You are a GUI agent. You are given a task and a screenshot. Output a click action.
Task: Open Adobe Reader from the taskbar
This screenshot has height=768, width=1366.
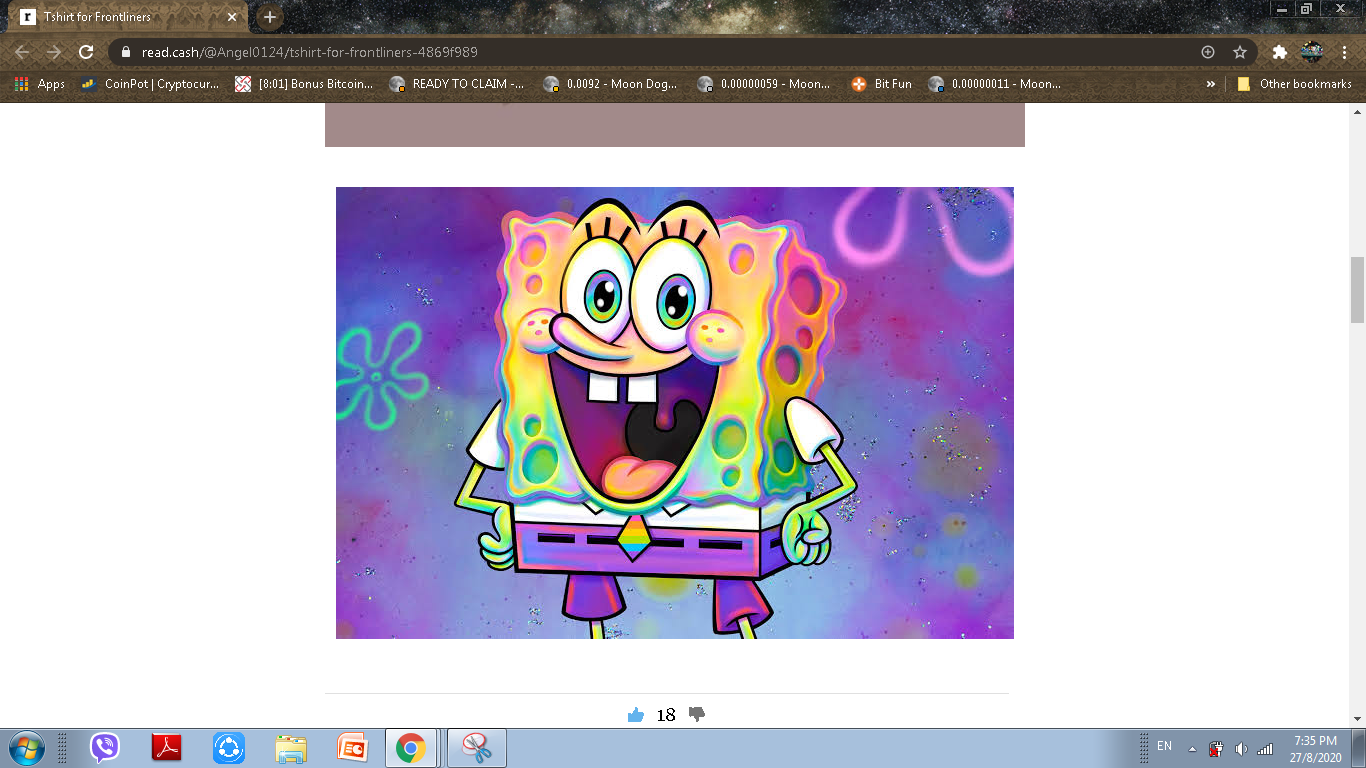tap(166, 748)
